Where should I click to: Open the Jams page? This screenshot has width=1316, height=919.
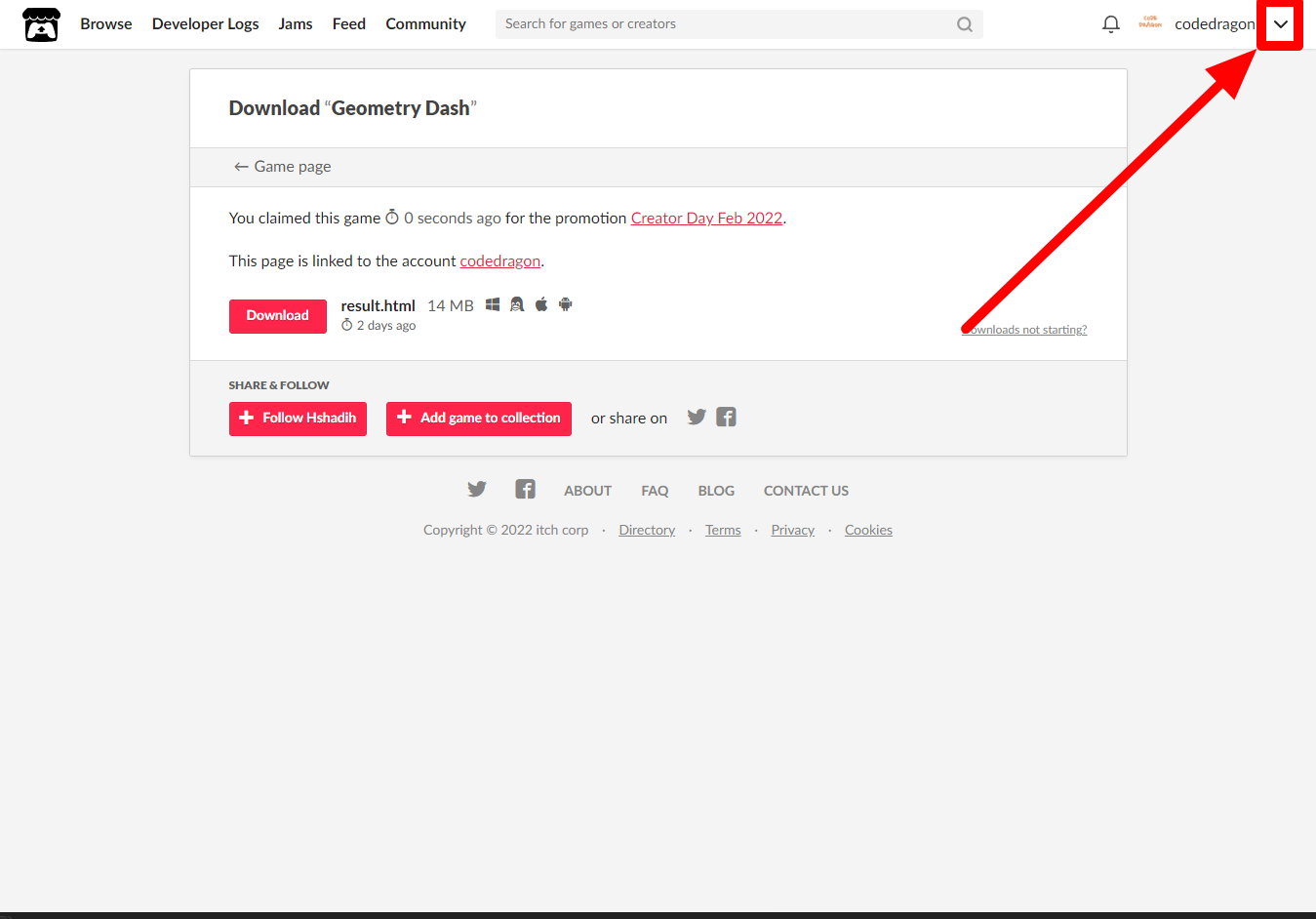click(296, 24)
